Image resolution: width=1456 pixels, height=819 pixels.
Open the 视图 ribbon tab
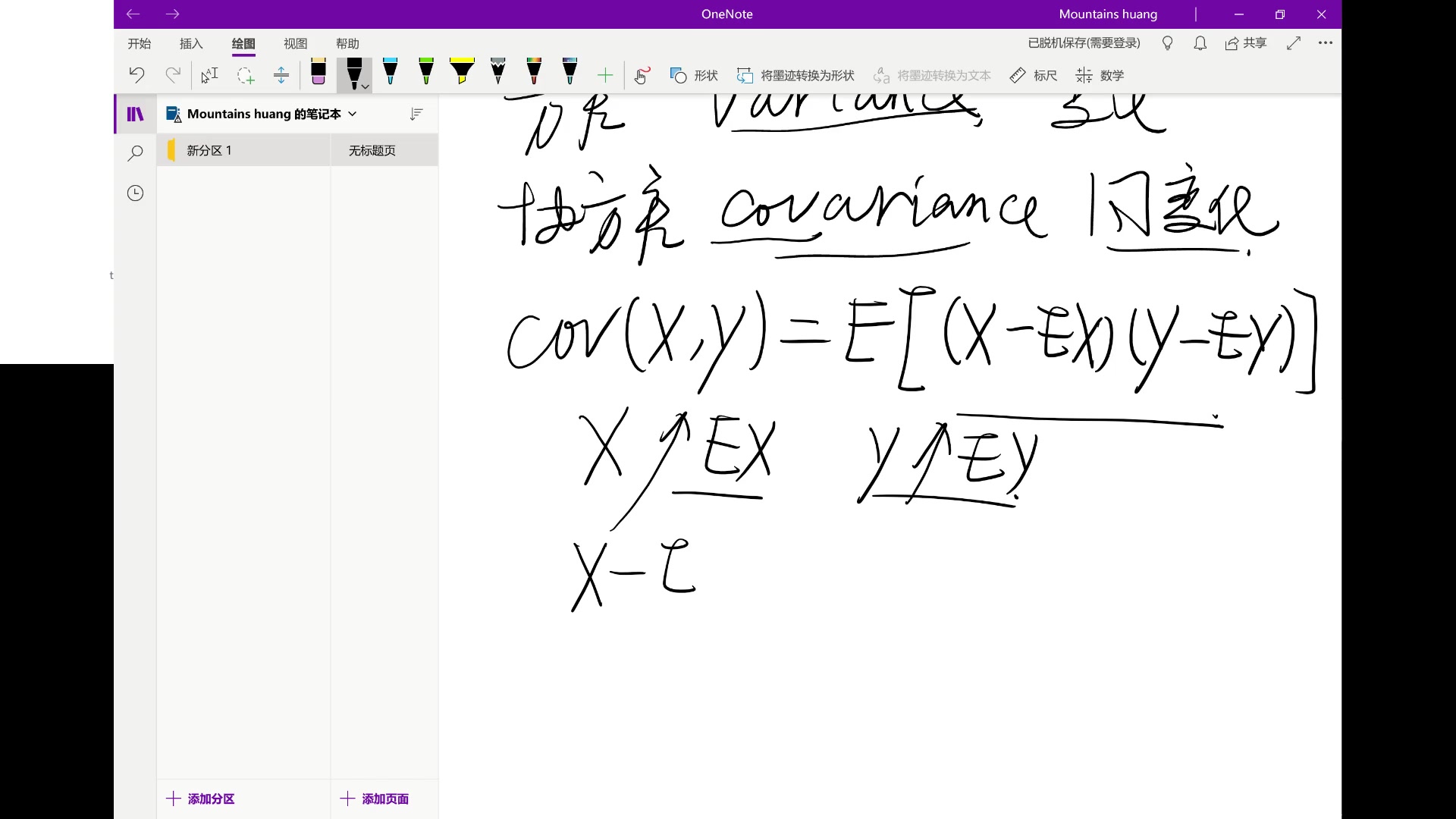coord(295,44)
